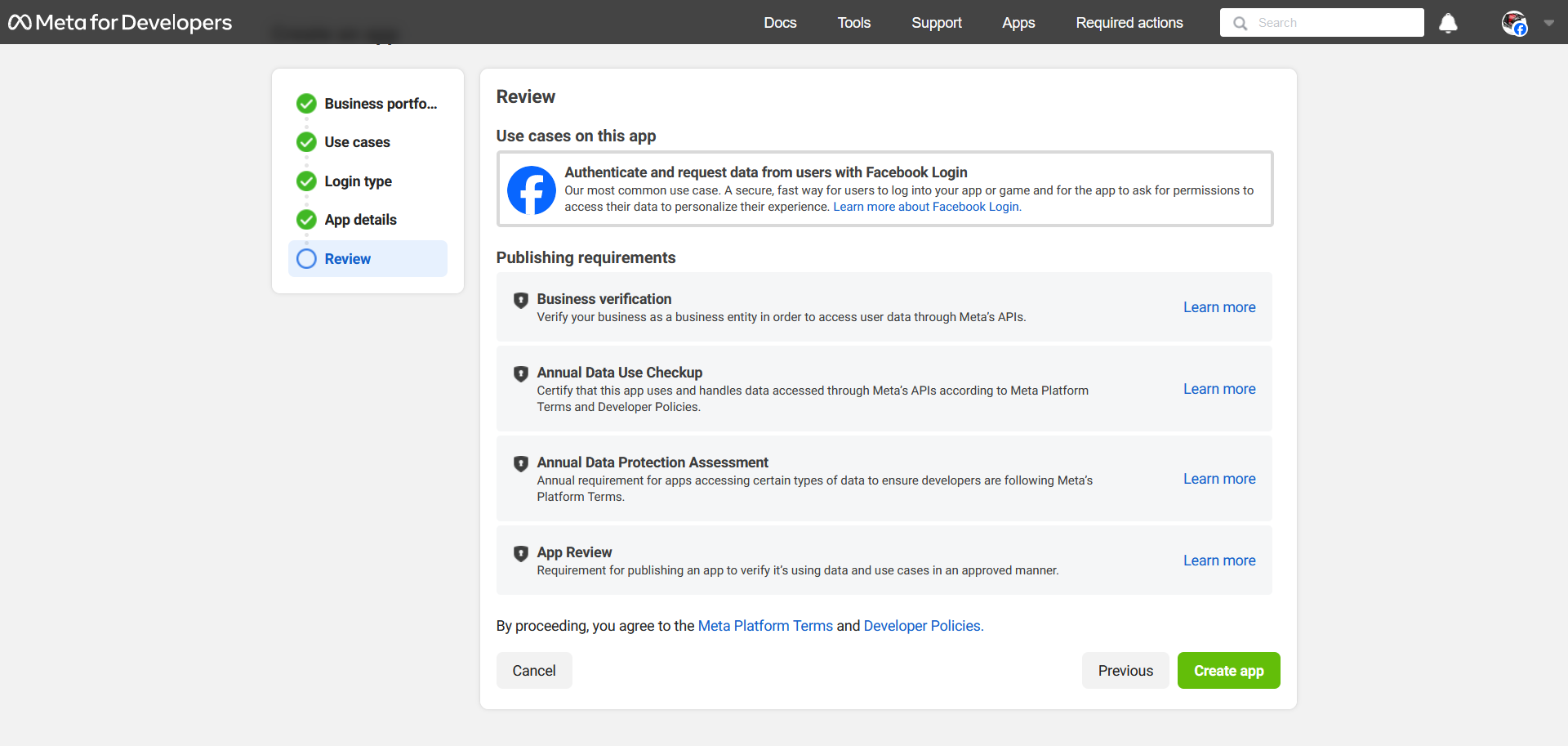
Task: Click the Business portfolio green checkmark
Action: pyautogui.click(x=306, y=104)
